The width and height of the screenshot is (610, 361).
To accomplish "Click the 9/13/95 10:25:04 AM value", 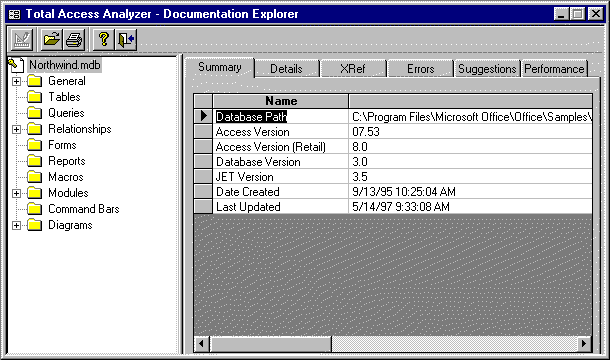I will coord(471,191).
